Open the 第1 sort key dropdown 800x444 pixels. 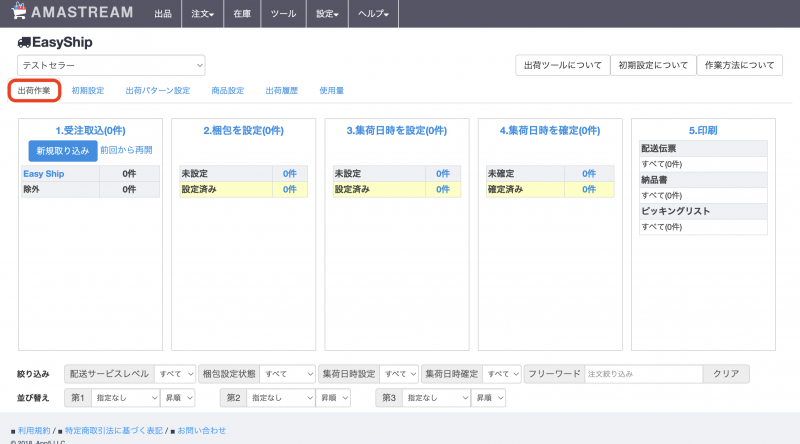(126, 398)
